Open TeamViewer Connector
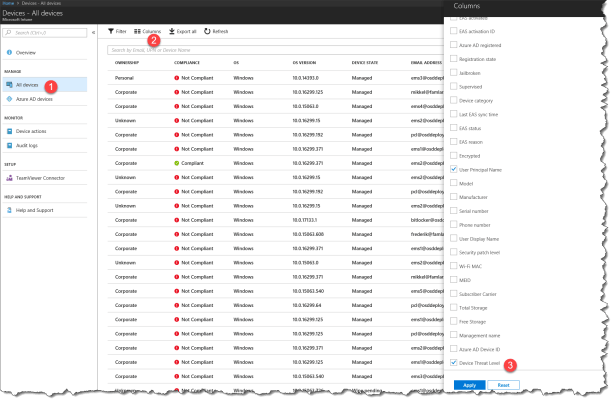 click(45, 178)
